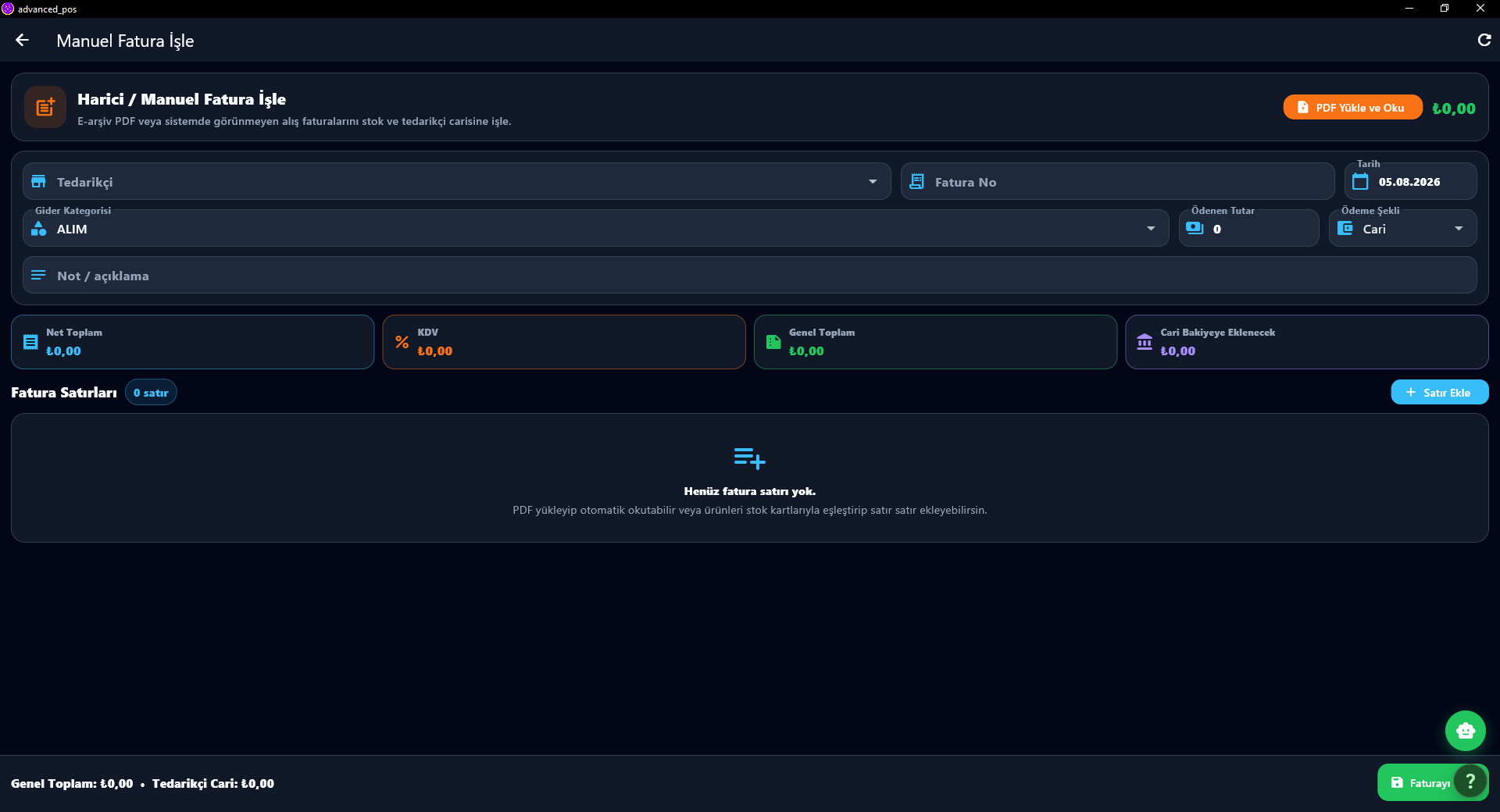Expand the Gider Kategorisi ALIM dropdown
This screenshot has width=1500, height=812.
[x=596, y=229]
